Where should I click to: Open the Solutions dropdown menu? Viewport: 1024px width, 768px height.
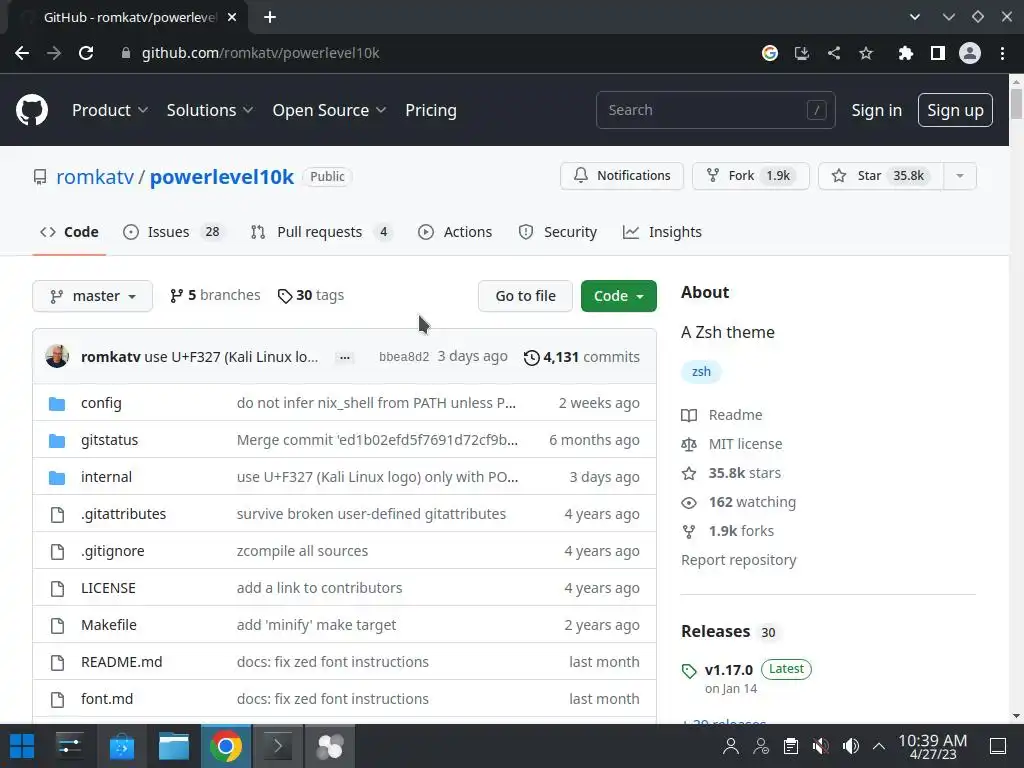210,110
